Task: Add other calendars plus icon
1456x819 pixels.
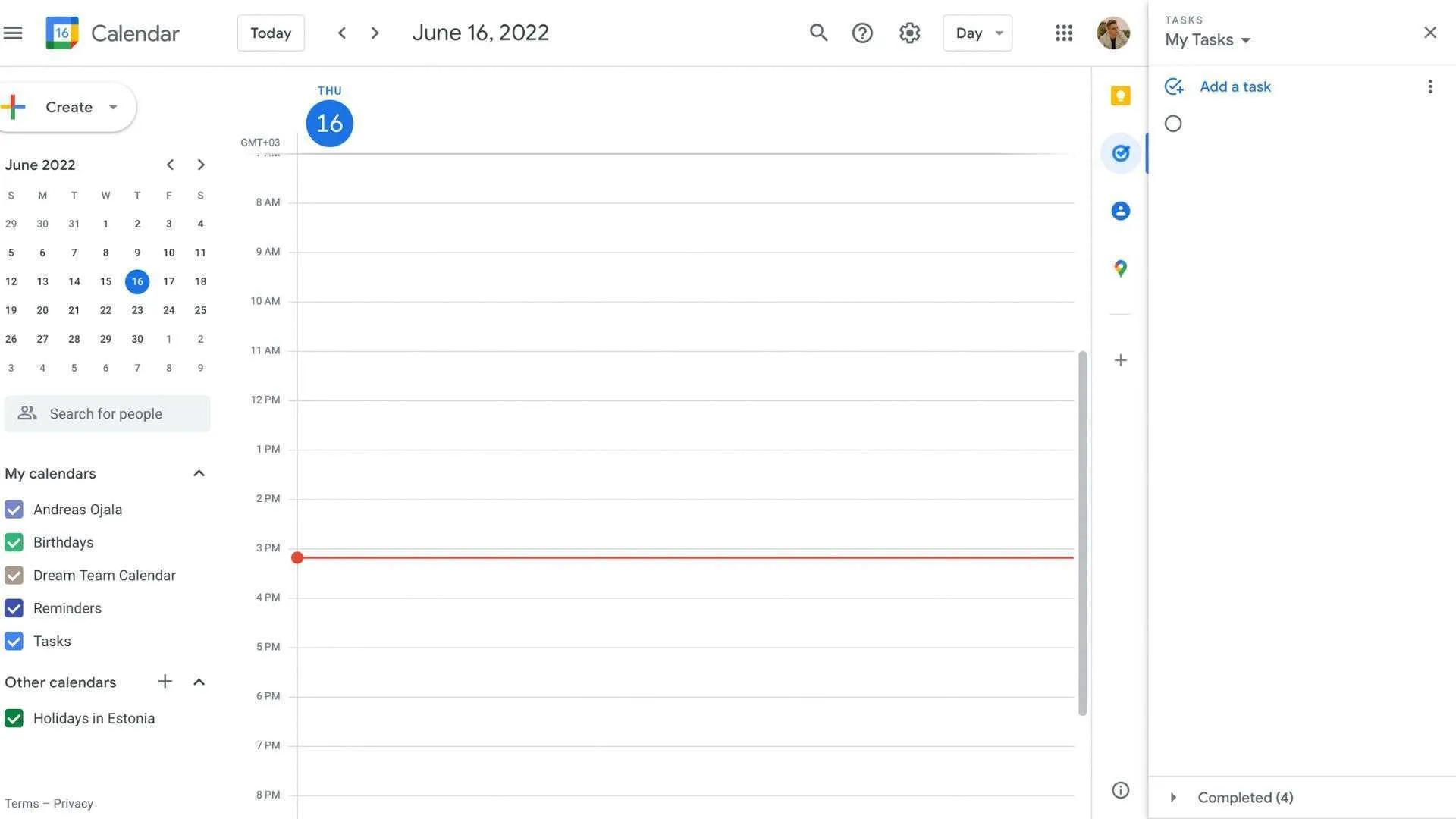Action: tap(165, 681)
